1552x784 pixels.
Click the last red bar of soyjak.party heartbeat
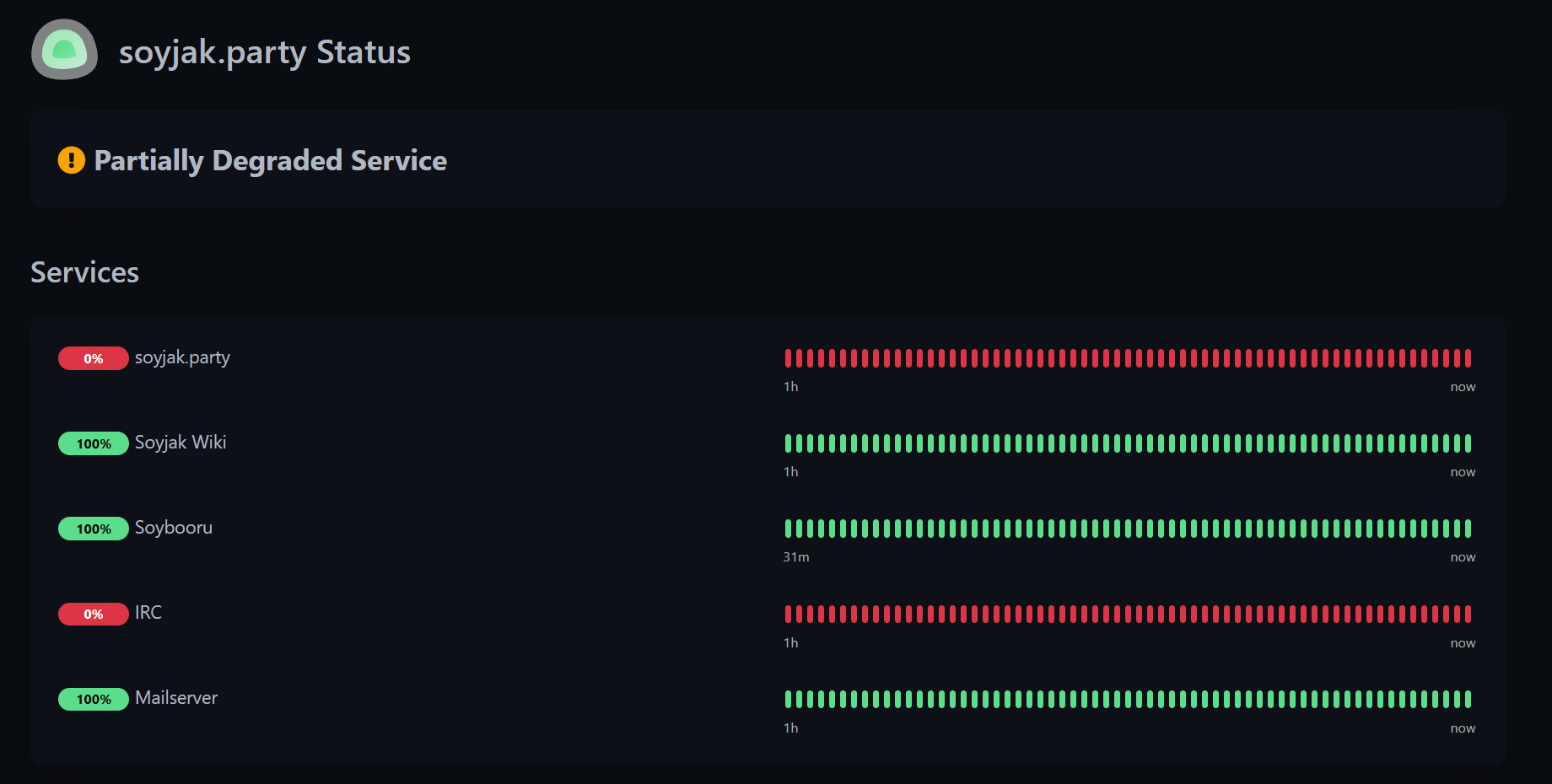[1468, 358]
